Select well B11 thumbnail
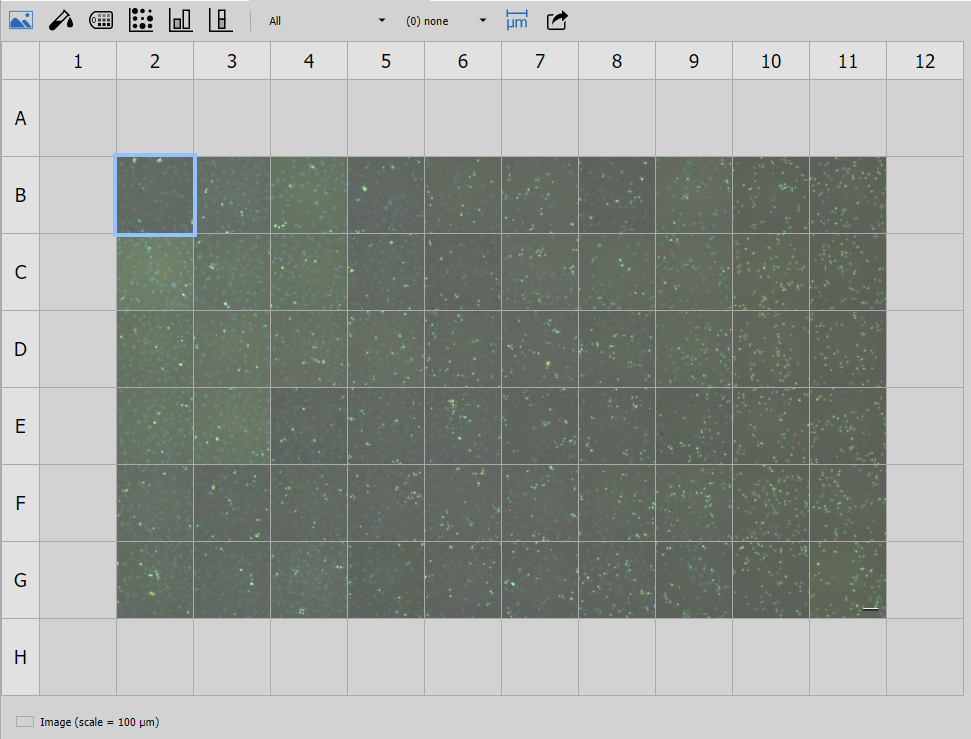 848,195
